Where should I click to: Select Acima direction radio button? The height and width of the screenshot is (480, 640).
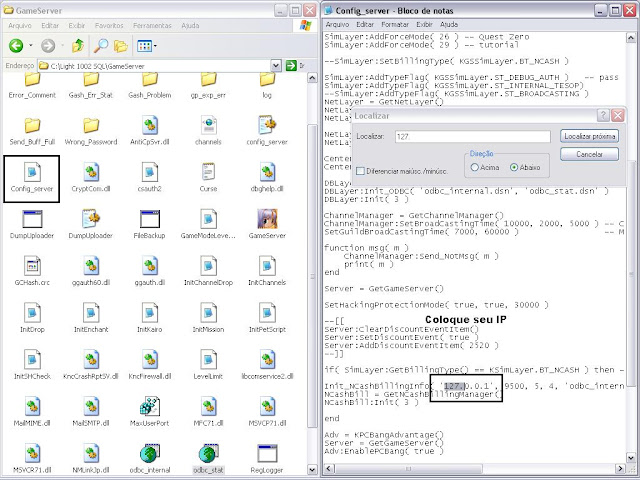(474, 167)
